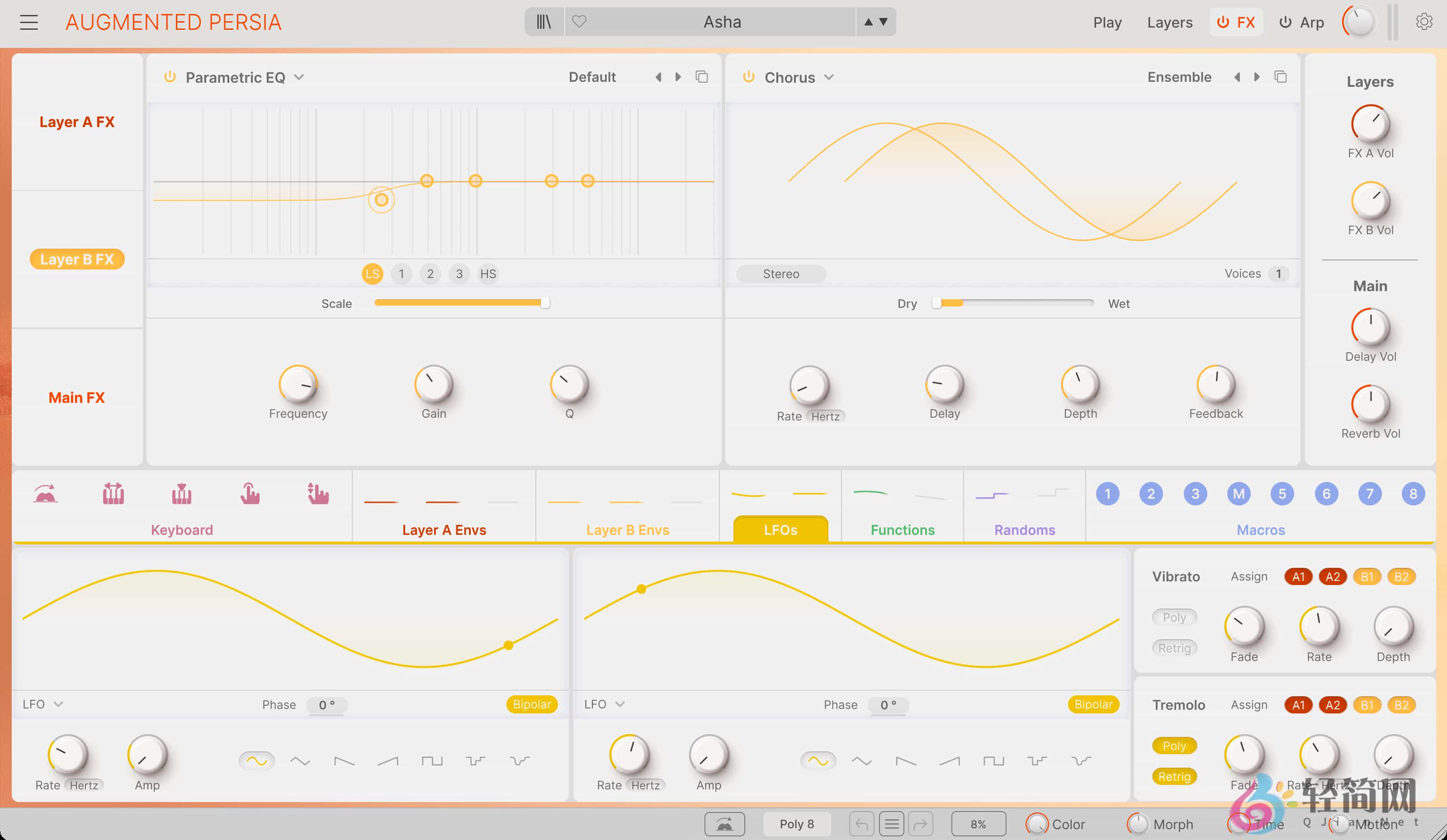
Task: Toggle the Chorus effect power button
Action: pos(748,77)
